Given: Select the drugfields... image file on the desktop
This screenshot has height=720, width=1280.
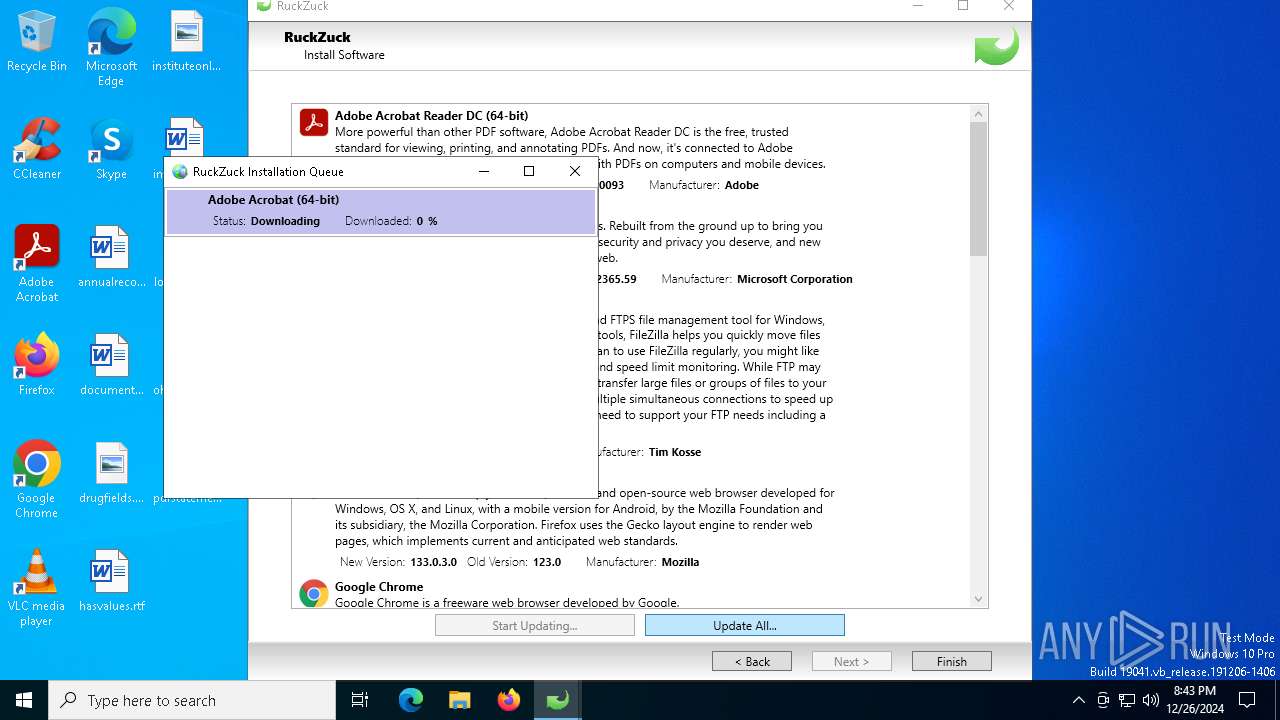Looking at the screenshot, I should click(x=111, y=473).
